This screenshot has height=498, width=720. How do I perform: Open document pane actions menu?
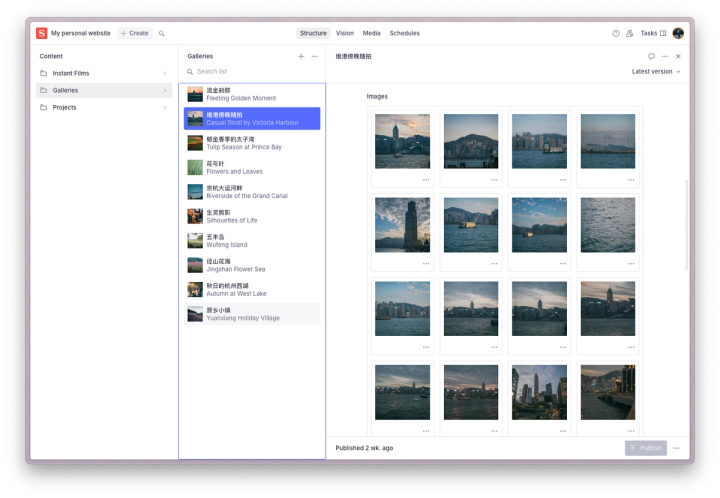[x=665, y=56]
